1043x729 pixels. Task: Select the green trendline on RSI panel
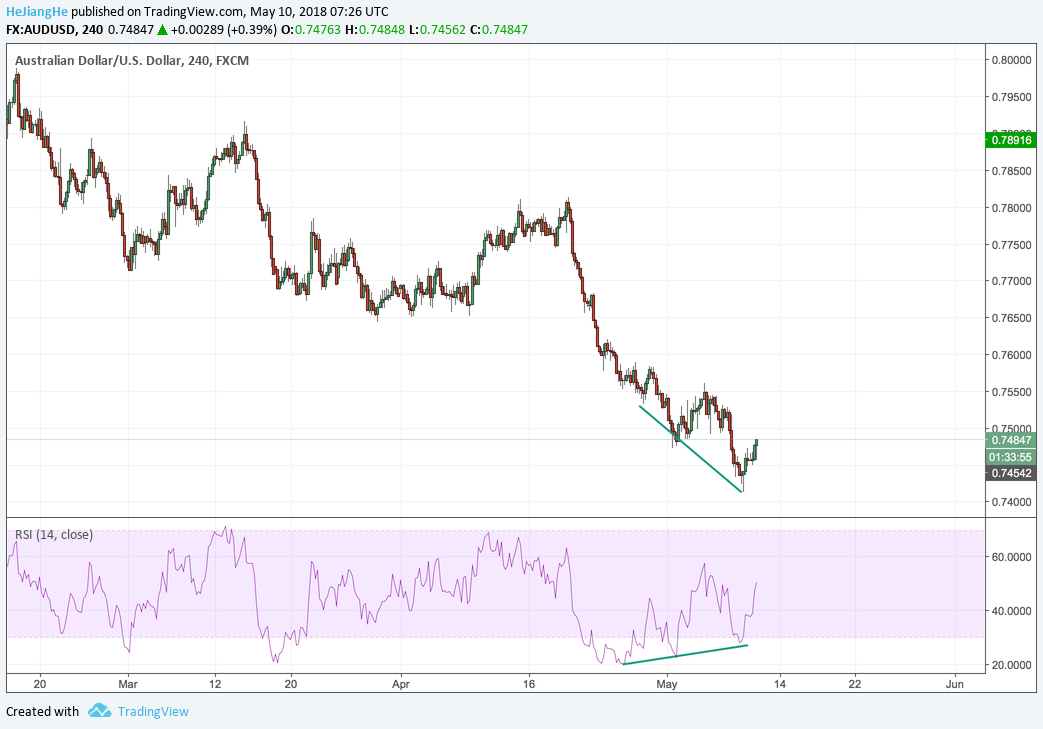pyautogui.click(x=685, y=655)
